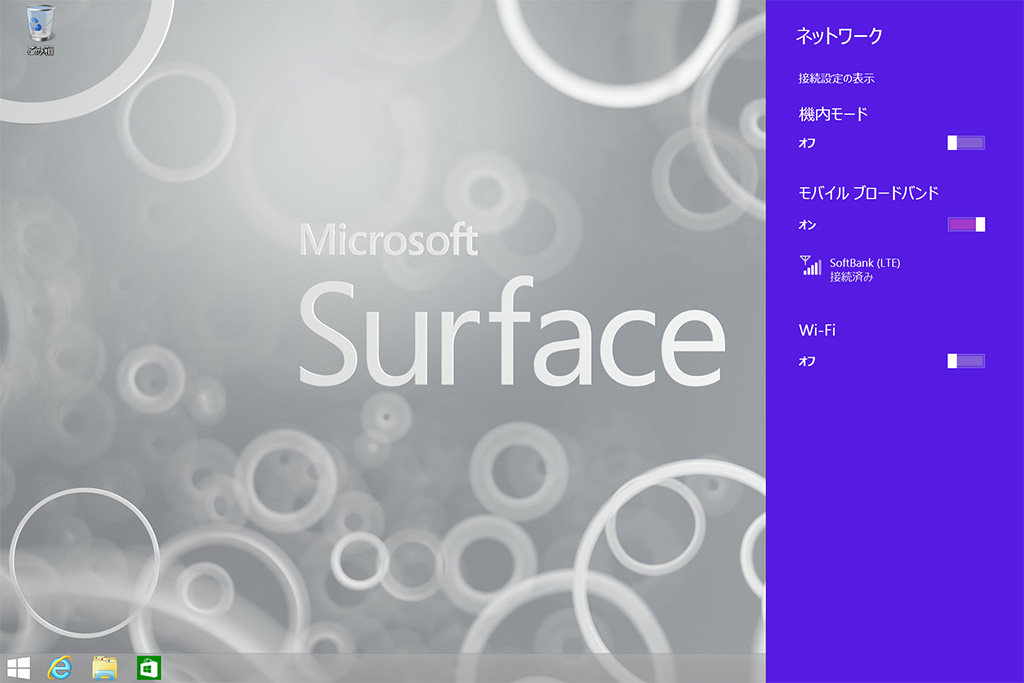This screenshot has width=1024, height=683.
Task: Click the モバイル ブロードバンド label
Action: pos(869,193)
